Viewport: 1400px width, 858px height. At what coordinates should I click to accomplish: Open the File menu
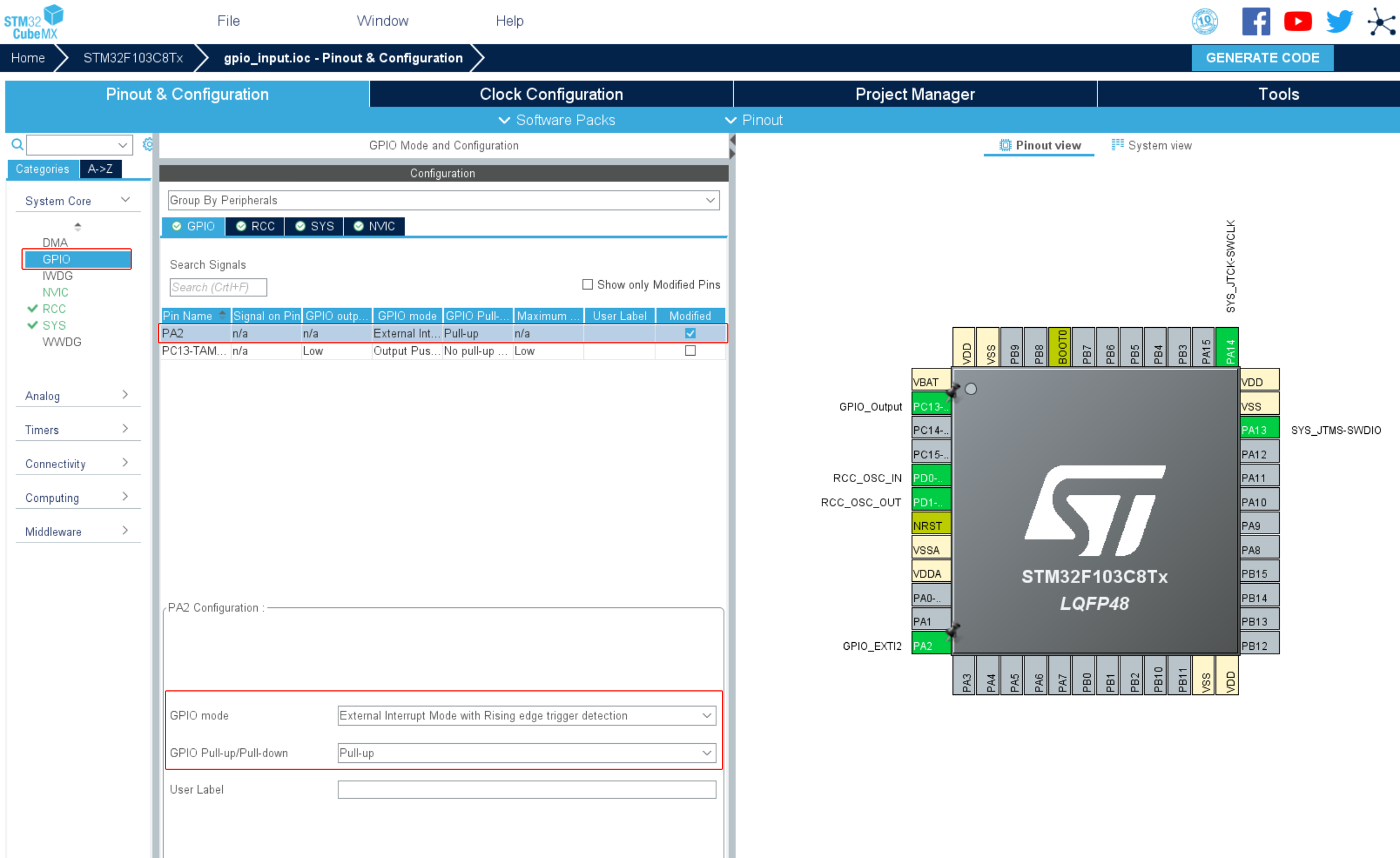point(228,21)
